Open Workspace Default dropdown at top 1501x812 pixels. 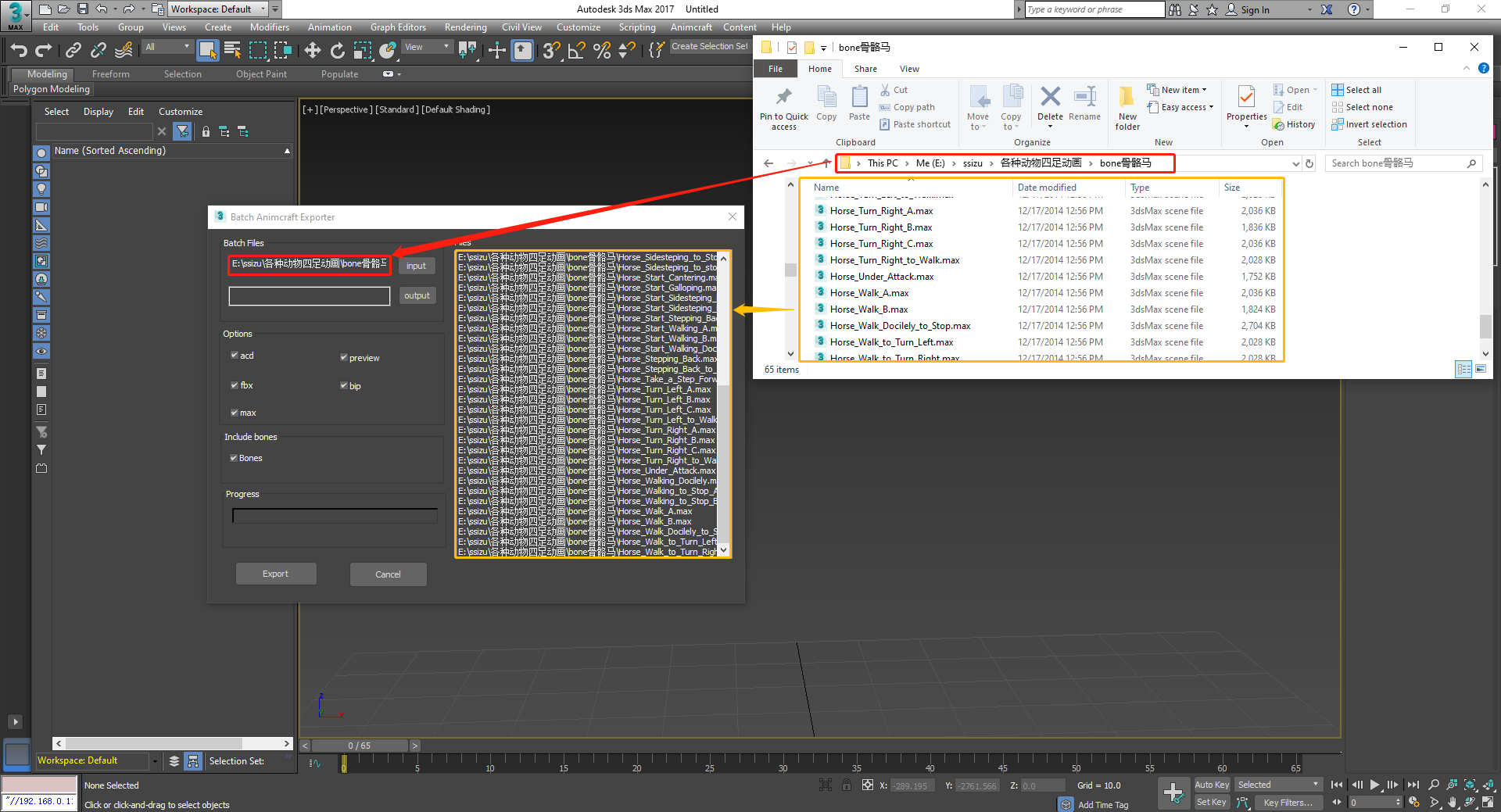(x=218, y=9)
